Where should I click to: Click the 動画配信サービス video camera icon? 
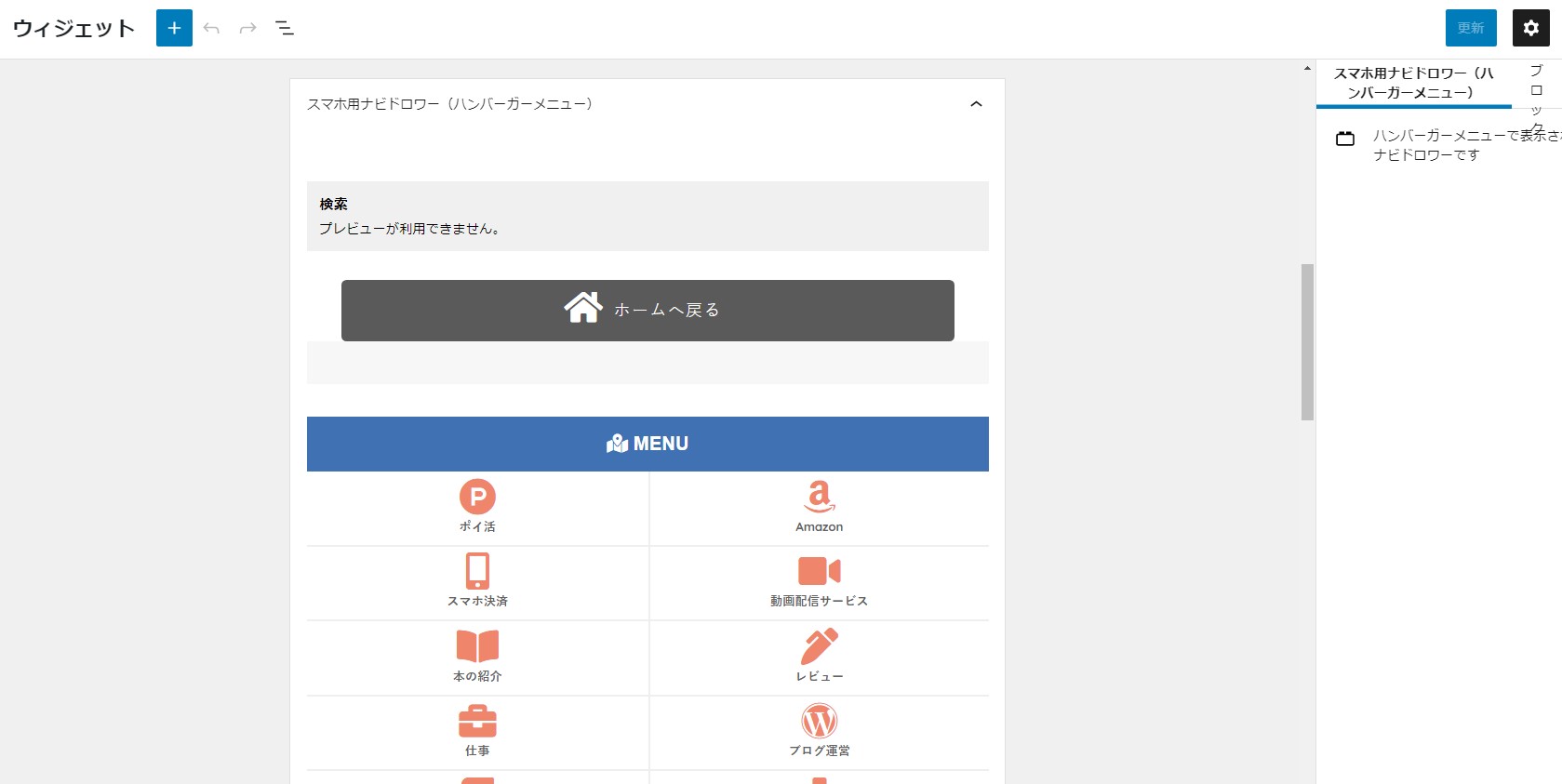click(x=819, y=571)
